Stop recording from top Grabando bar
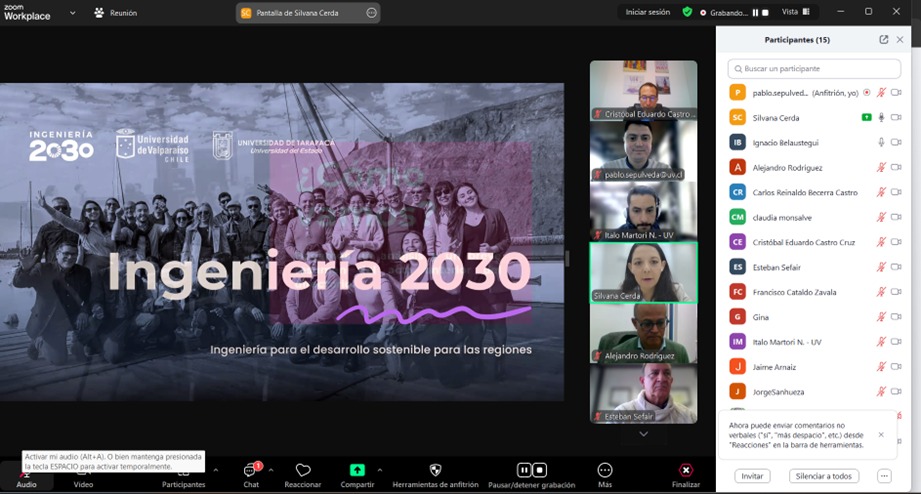Viewport: 921px width, 494px height. (x=765, y=12)
